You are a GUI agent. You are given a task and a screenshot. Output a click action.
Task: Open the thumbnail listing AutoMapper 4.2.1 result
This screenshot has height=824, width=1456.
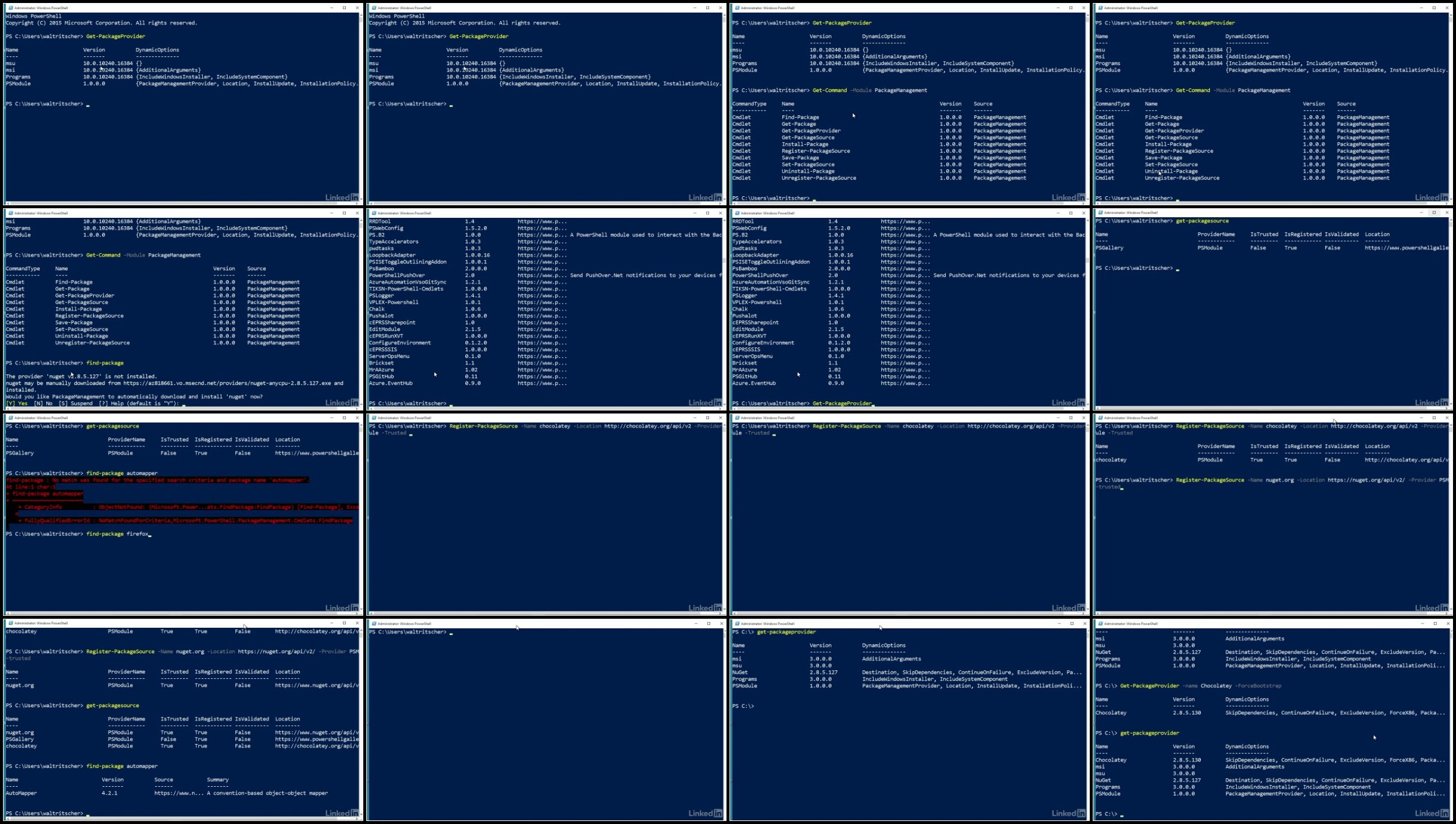[183, 720]
